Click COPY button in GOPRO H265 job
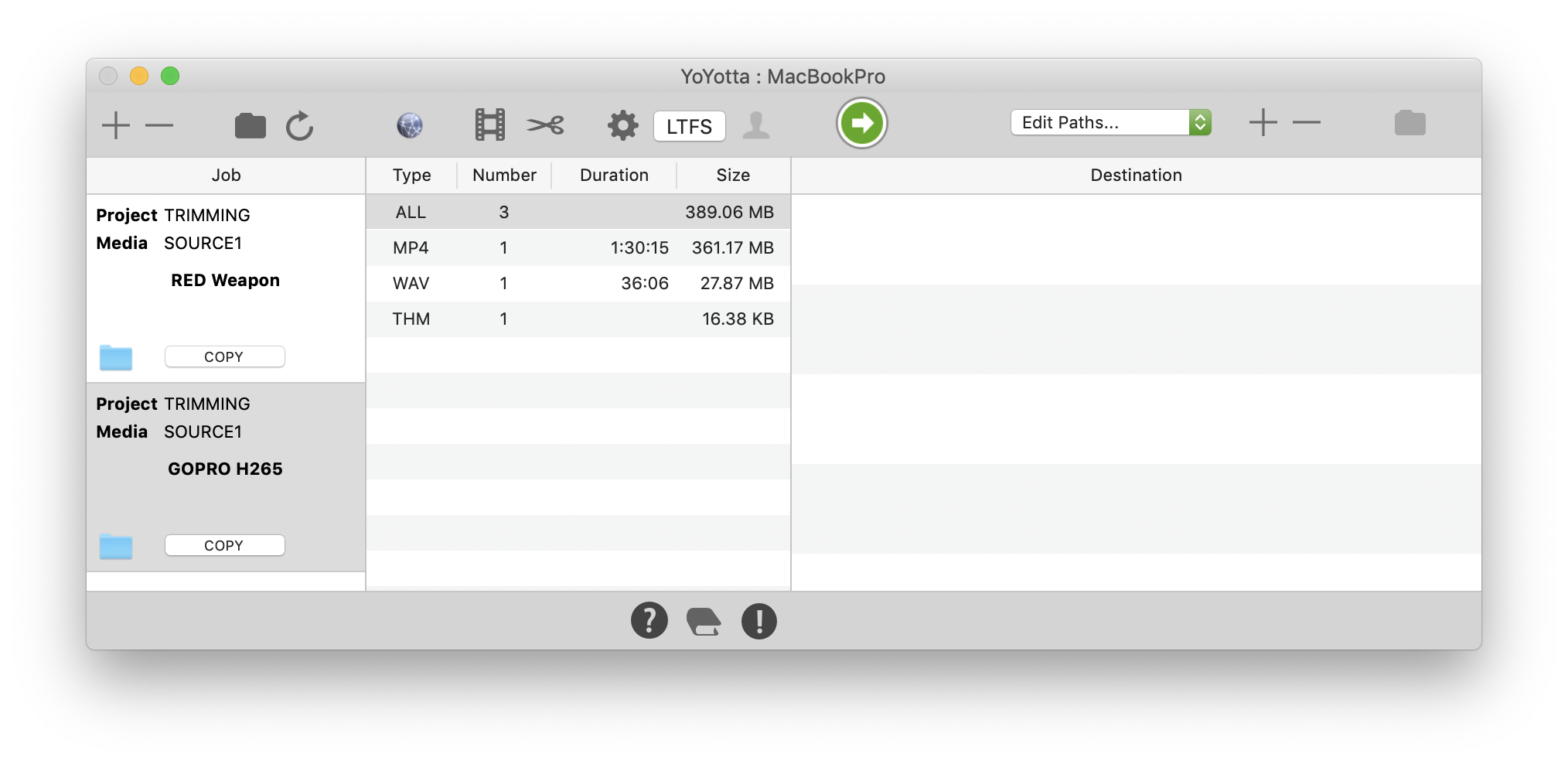The height and width of the screenshot is (764, 1568). click(224, 545)
